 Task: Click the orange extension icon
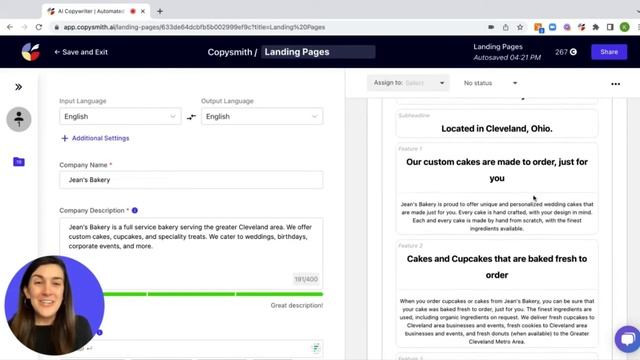pyautogui.click(x=538, y=27)
